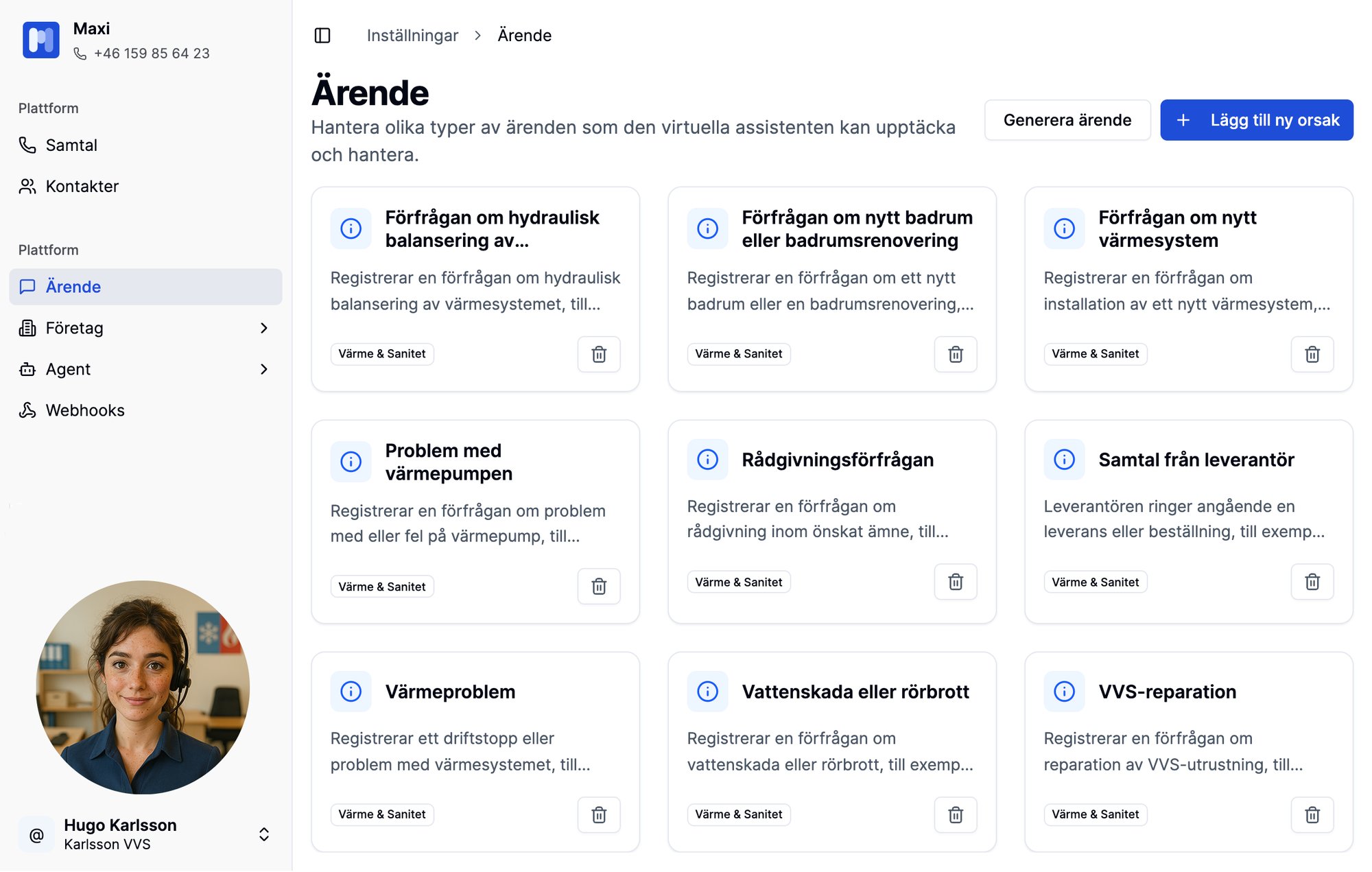Click Värme & Sanitet tag on Värmeproblem
Image resolution: width=1372 pixels, height=872 pixels.
point(382,814)
